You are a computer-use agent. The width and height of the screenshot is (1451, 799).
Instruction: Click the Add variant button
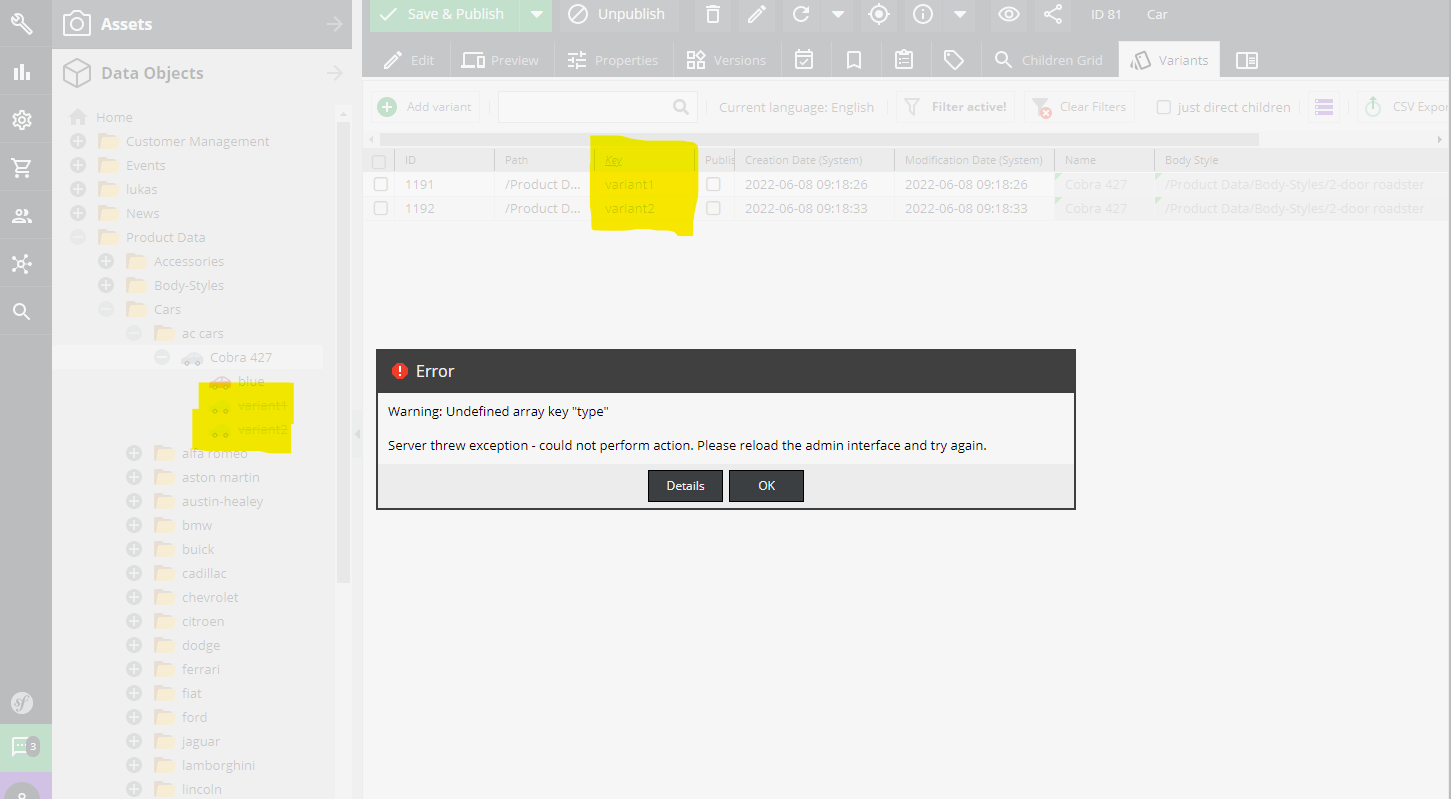tap(425, 107)
